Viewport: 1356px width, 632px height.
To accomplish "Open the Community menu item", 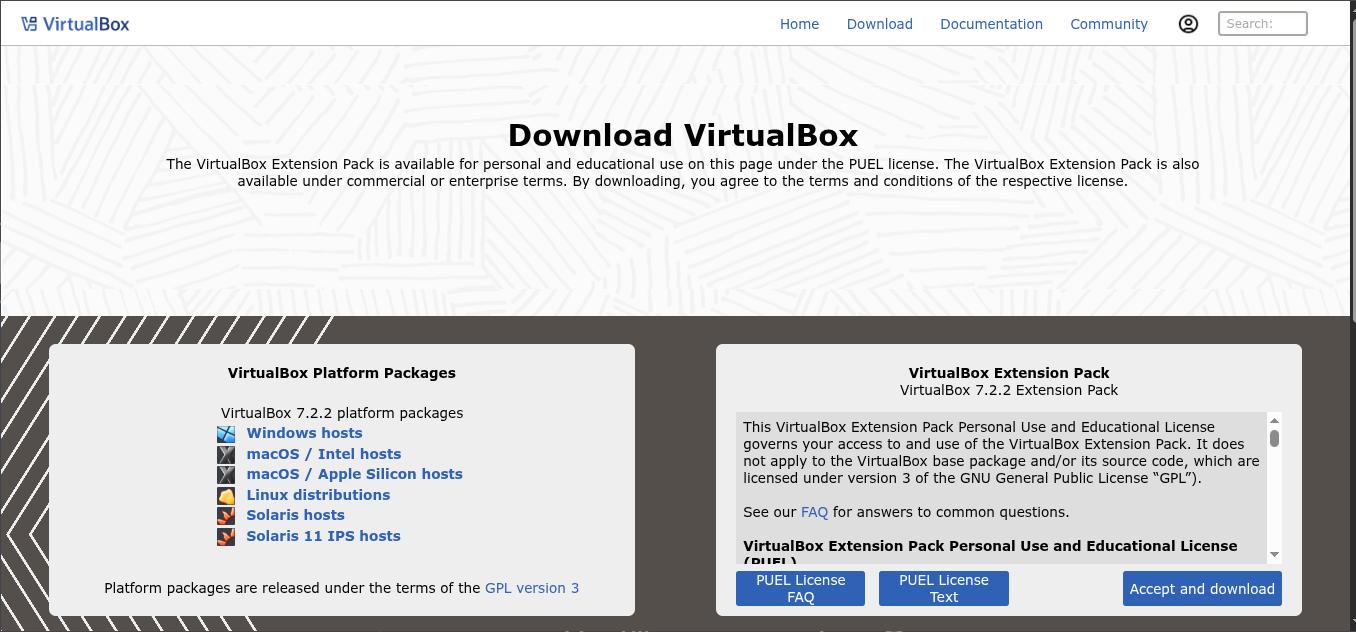I will [1108, 24].
